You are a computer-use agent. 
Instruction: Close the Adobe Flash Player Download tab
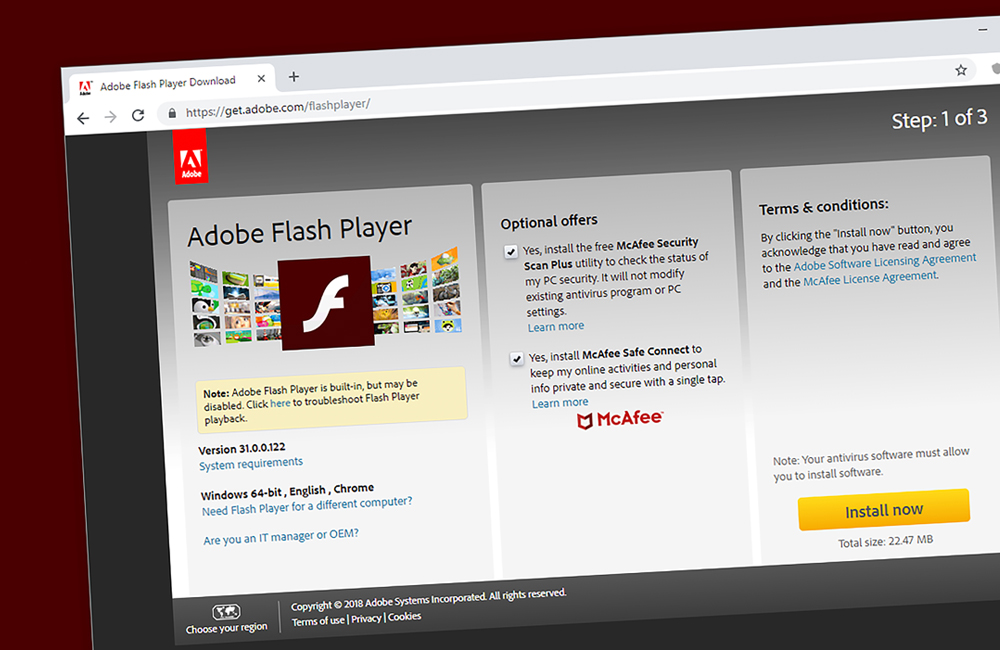261,78
